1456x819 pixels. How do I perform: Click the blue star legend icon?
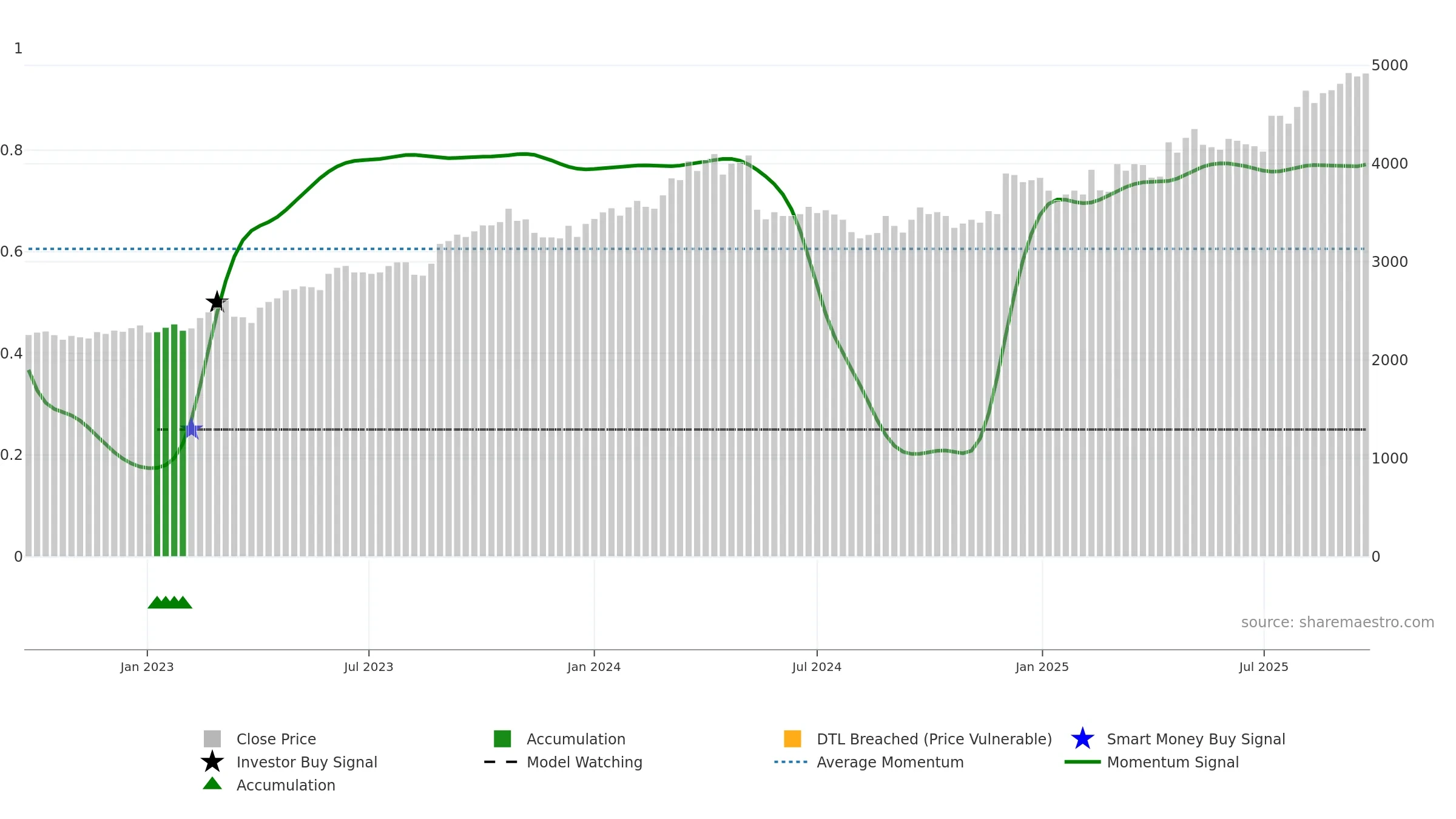click(x=1082, y=739)
